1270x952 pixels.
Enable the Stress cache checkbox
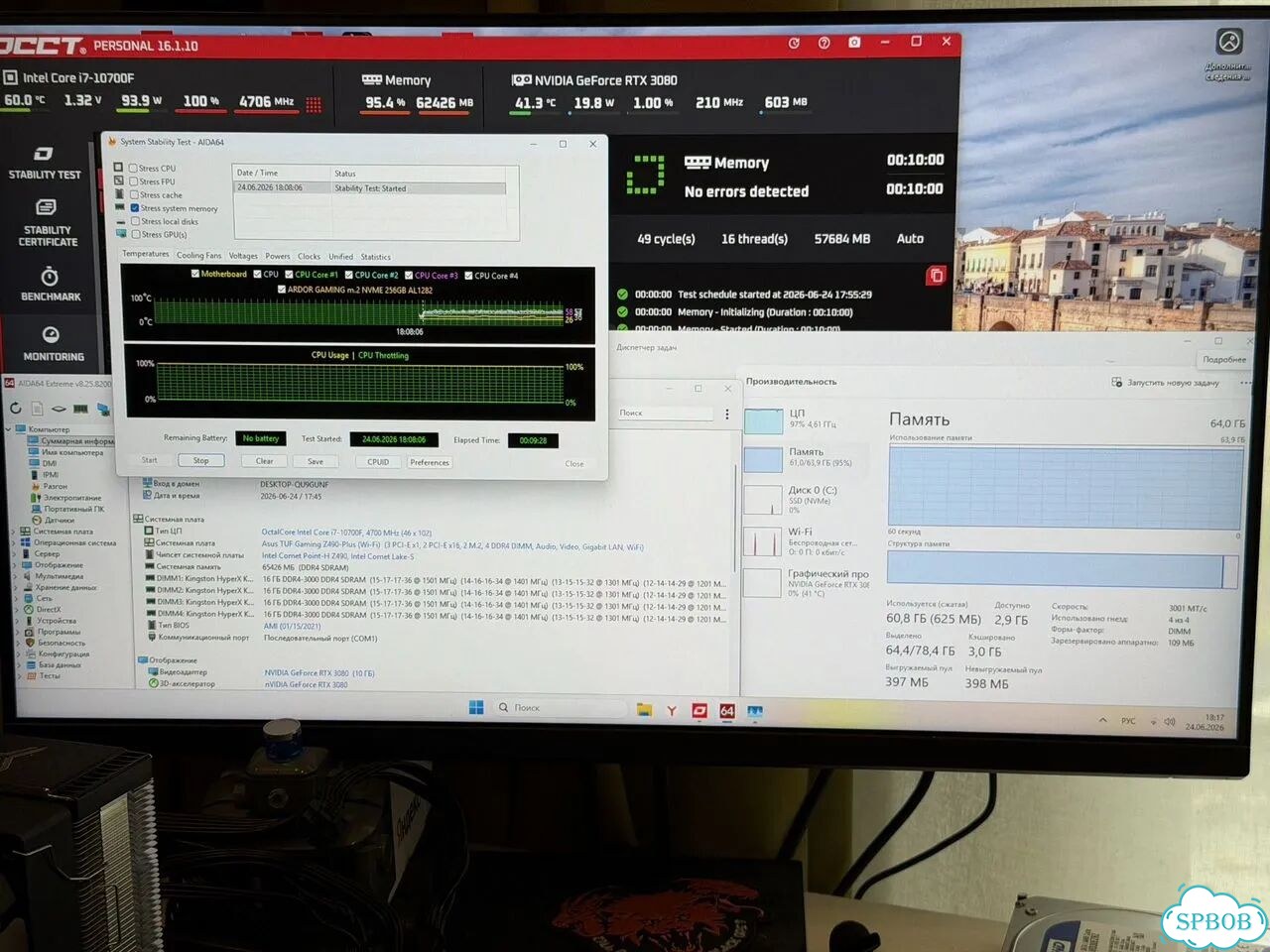pyautogui.click(x=134, y=194)
